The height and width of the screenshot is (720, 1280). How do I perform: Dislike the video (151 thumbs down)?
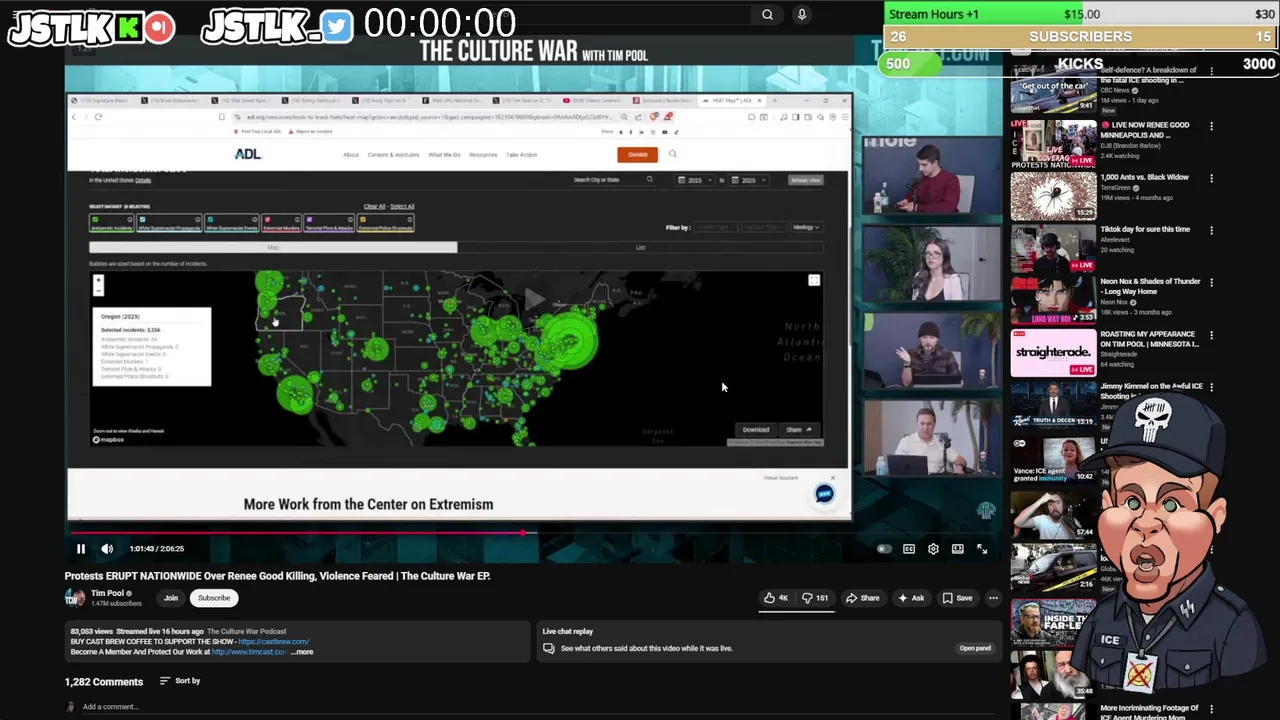coord(814,598)
